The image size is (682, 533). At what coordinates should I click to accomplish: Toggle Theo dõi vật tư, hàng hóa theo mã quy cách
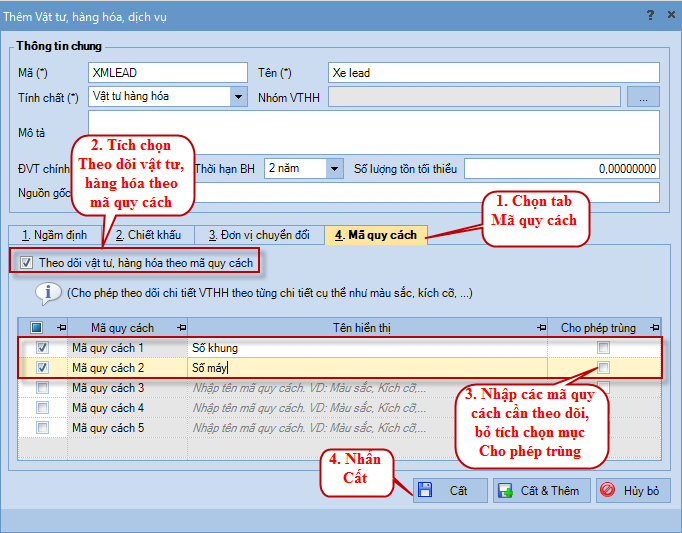point(27,263)
